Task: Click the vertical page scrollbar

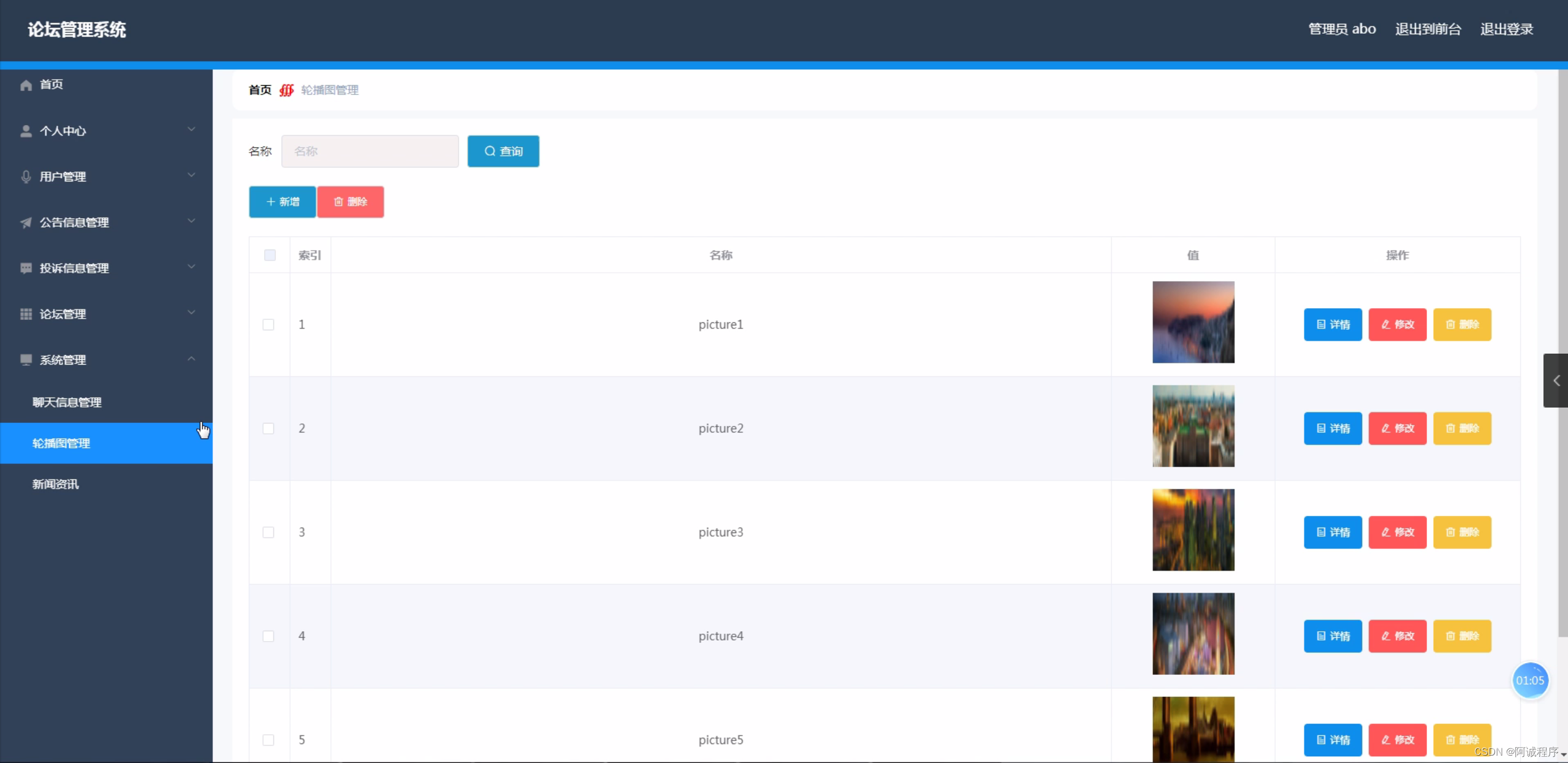Action: click(1562, 353)
